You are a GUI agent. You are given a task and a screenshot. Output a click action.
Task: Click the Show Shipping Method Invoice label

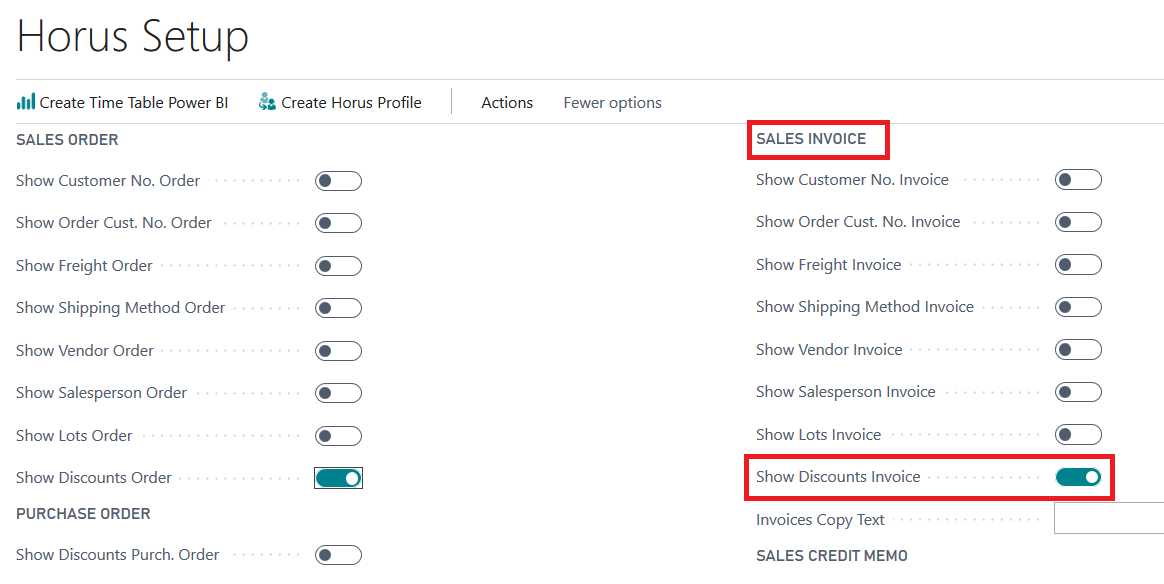pyautogui.click(x=865, y=307)
